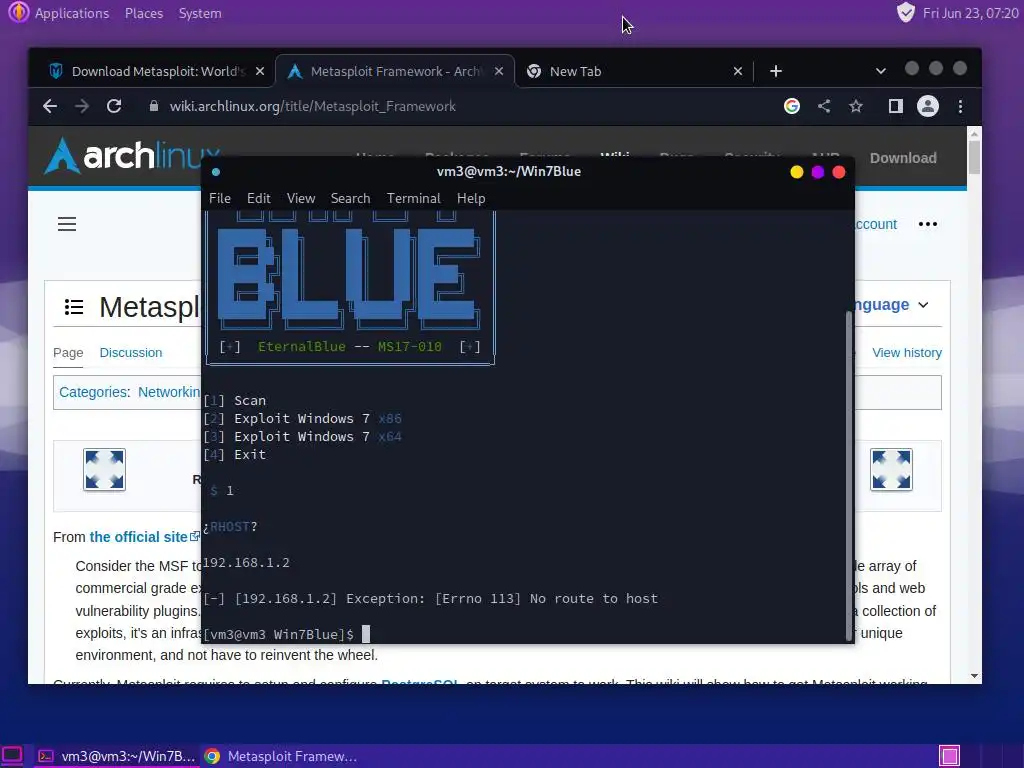Open the Chrome side panel icon
Viewport: 1024px width, 768px height.
(895, 106)
